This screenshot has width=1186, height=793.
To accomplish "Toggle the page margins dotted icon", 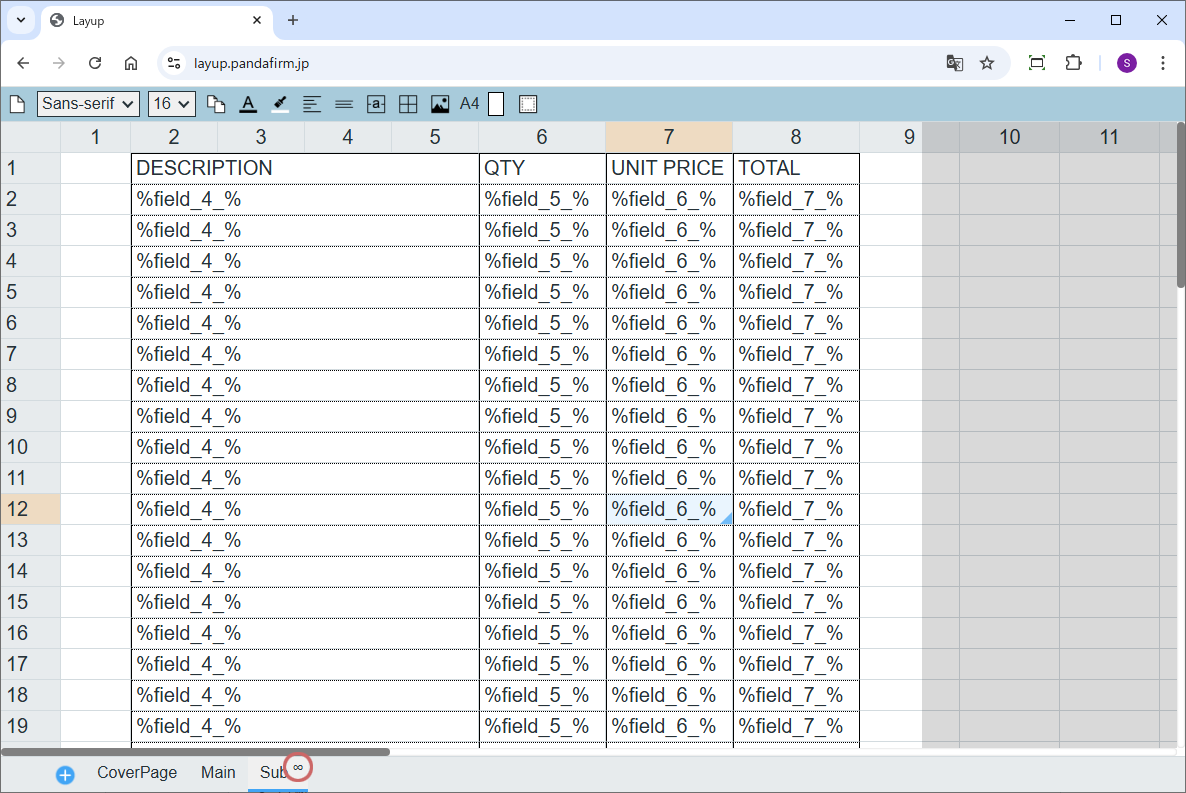I will click(528, 104).
